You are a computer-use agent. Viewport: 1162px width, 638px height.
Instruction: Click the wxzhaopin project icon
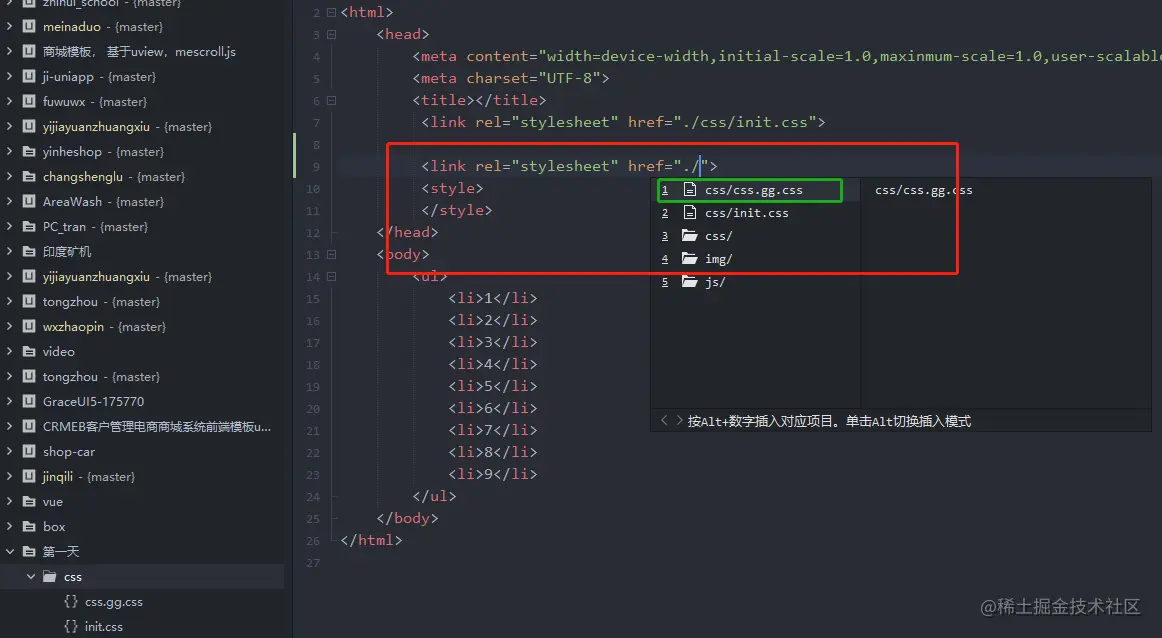29,326
